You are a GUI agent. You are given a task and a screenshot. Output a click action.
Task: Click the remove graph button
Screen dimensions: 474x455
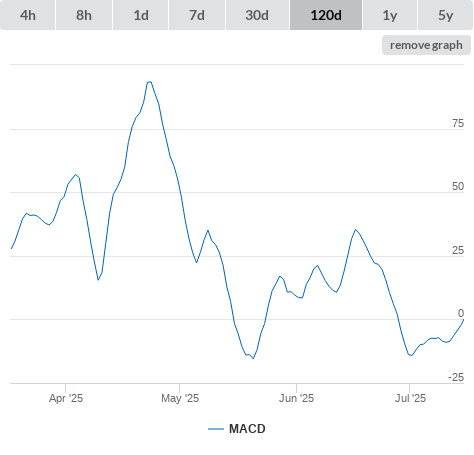click(426, 45)
